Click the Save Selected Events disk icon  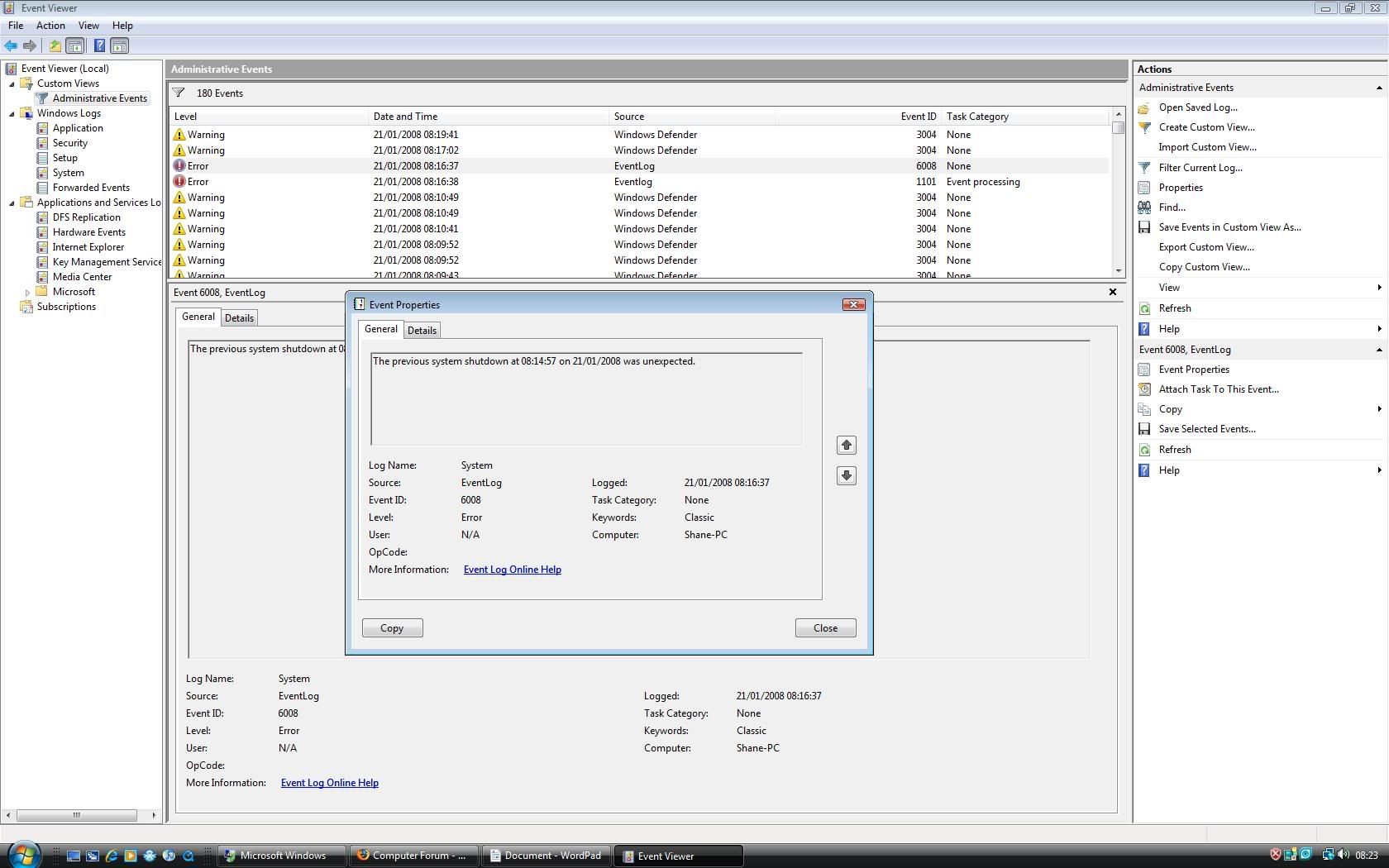1144,429
